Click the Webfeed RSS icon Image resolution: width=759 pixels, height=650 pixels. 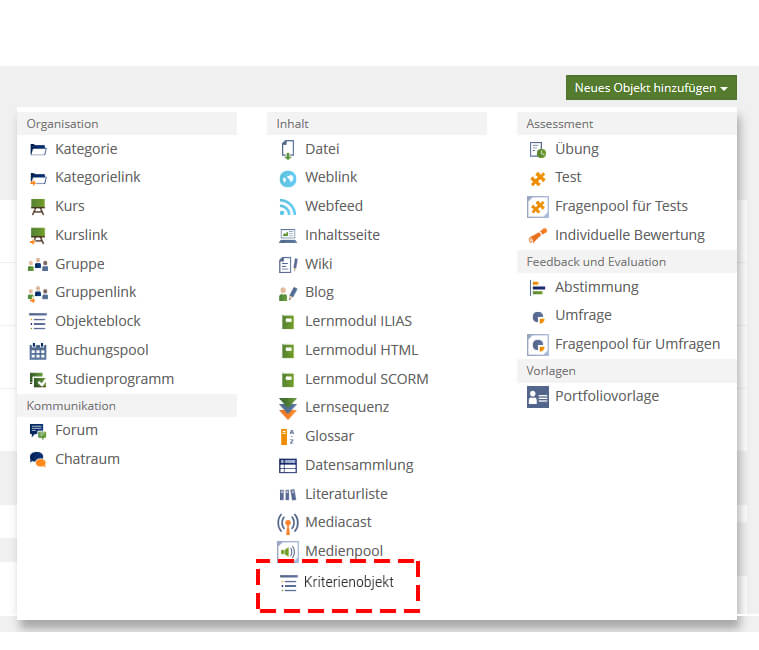coord(288,207)
